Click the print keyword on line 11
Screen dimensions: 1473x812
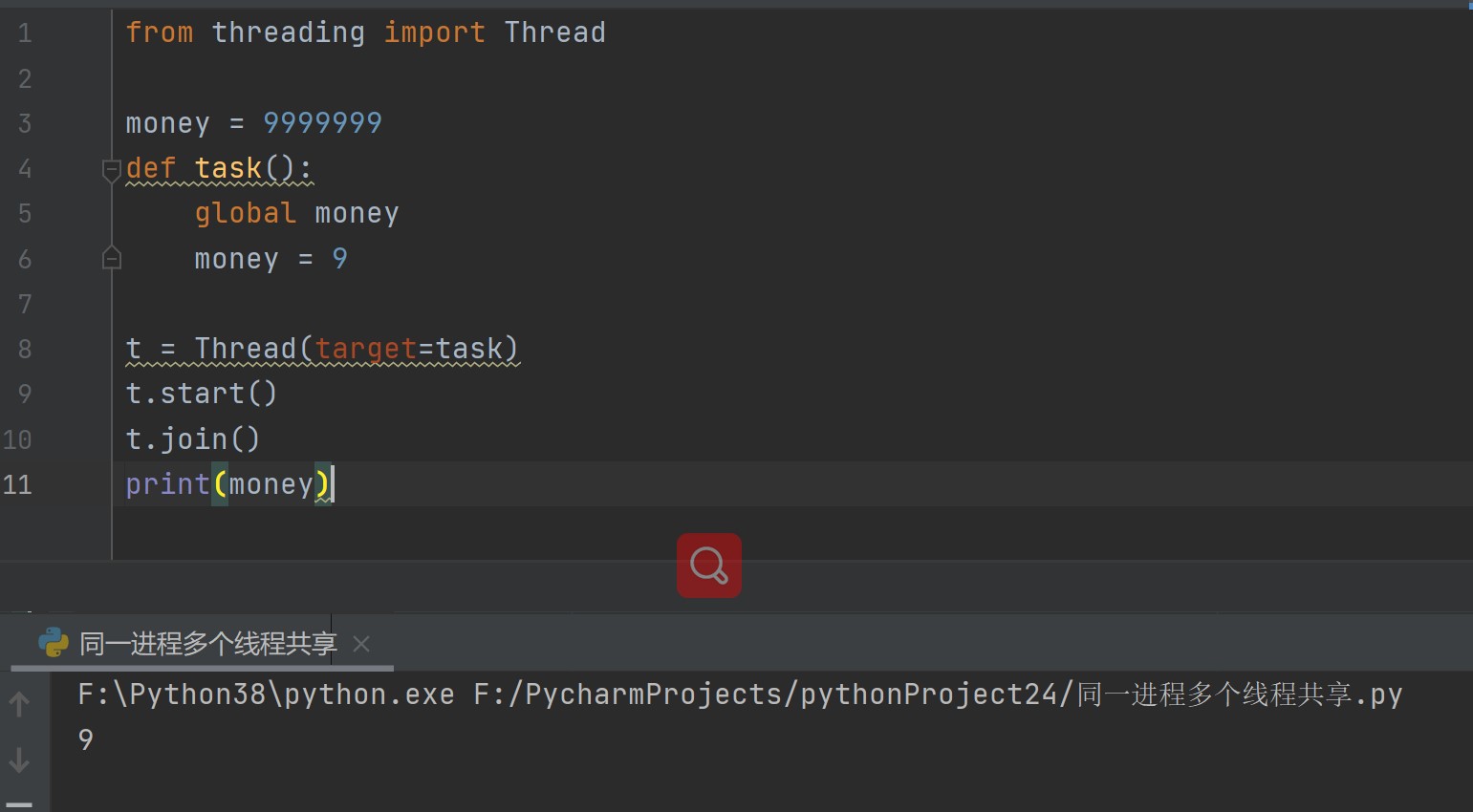pyautogui.click(x=167, y=484)
